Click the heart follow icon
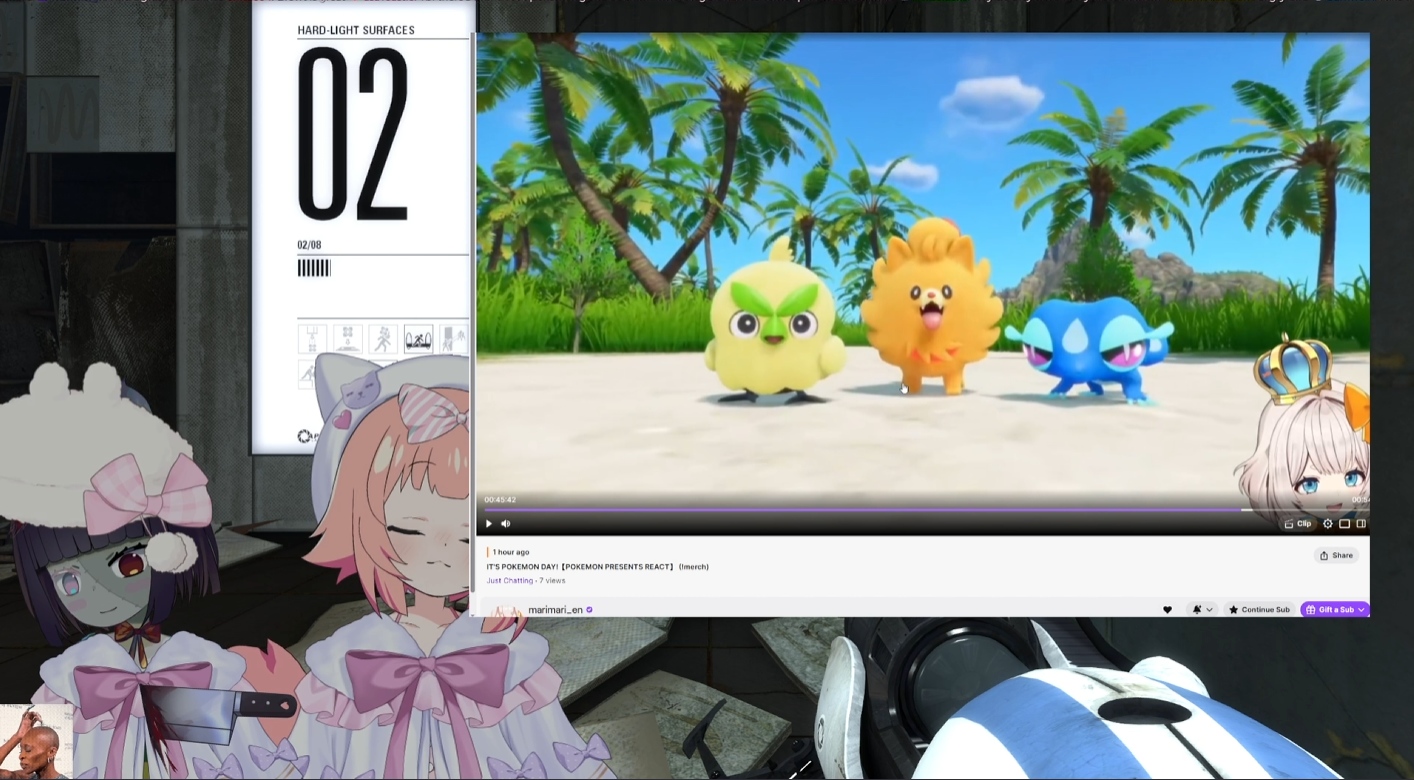 (x=1167, y=609)
